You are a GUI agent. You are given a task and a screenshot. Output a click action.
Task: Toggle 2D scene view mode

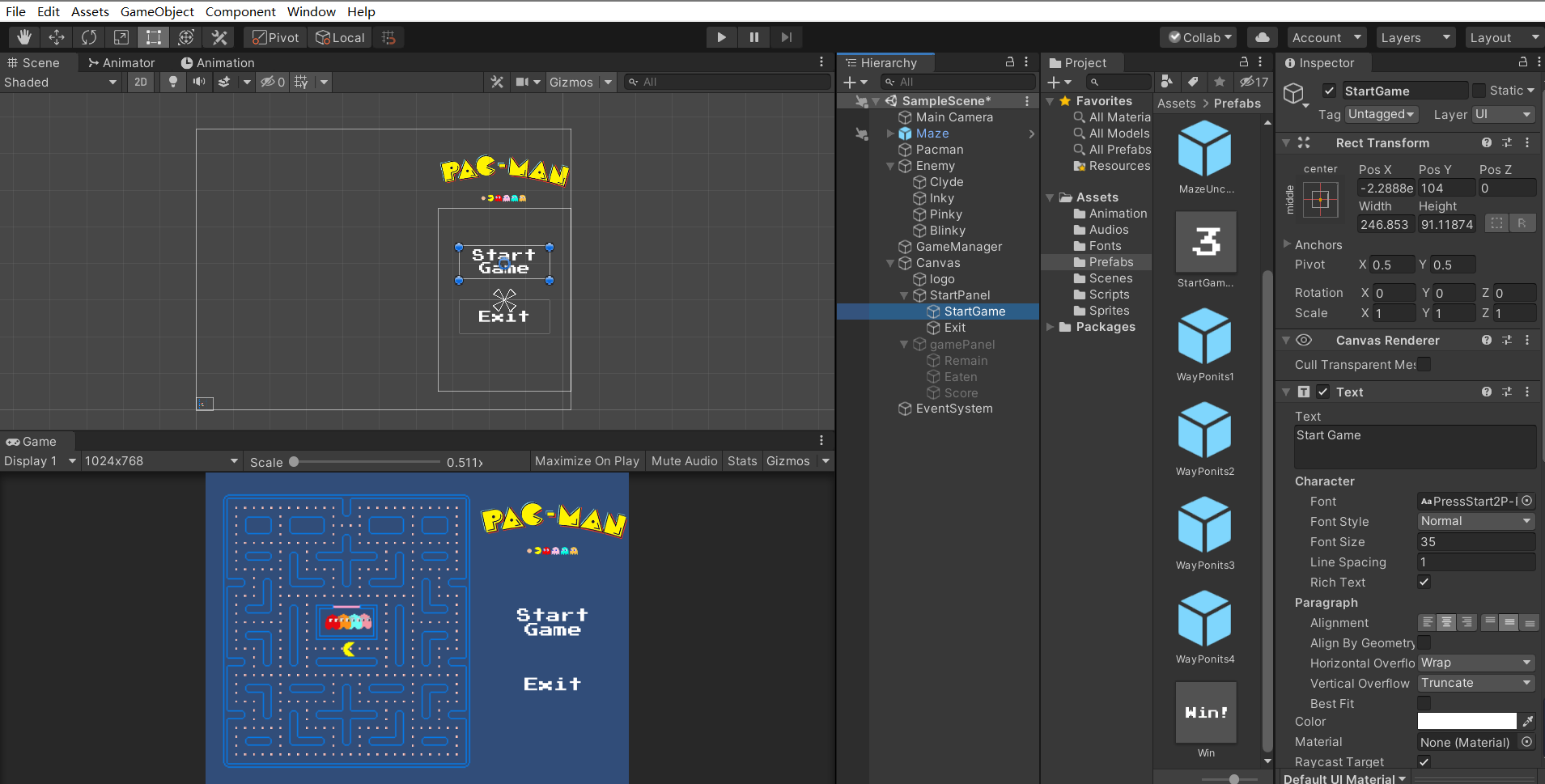[141, 82]
